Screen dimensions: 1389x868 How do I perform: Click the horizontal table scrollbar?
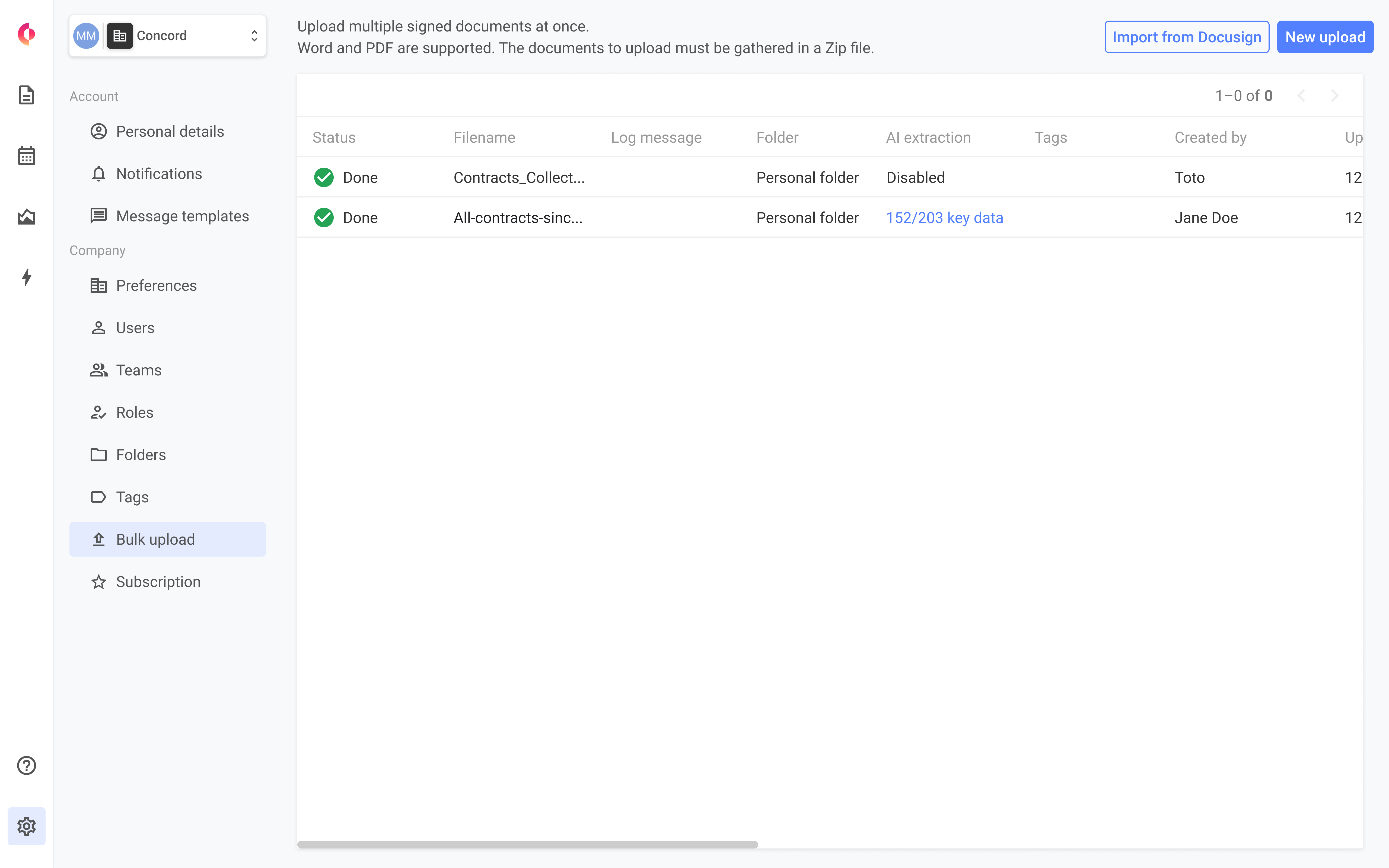[527, 844]
